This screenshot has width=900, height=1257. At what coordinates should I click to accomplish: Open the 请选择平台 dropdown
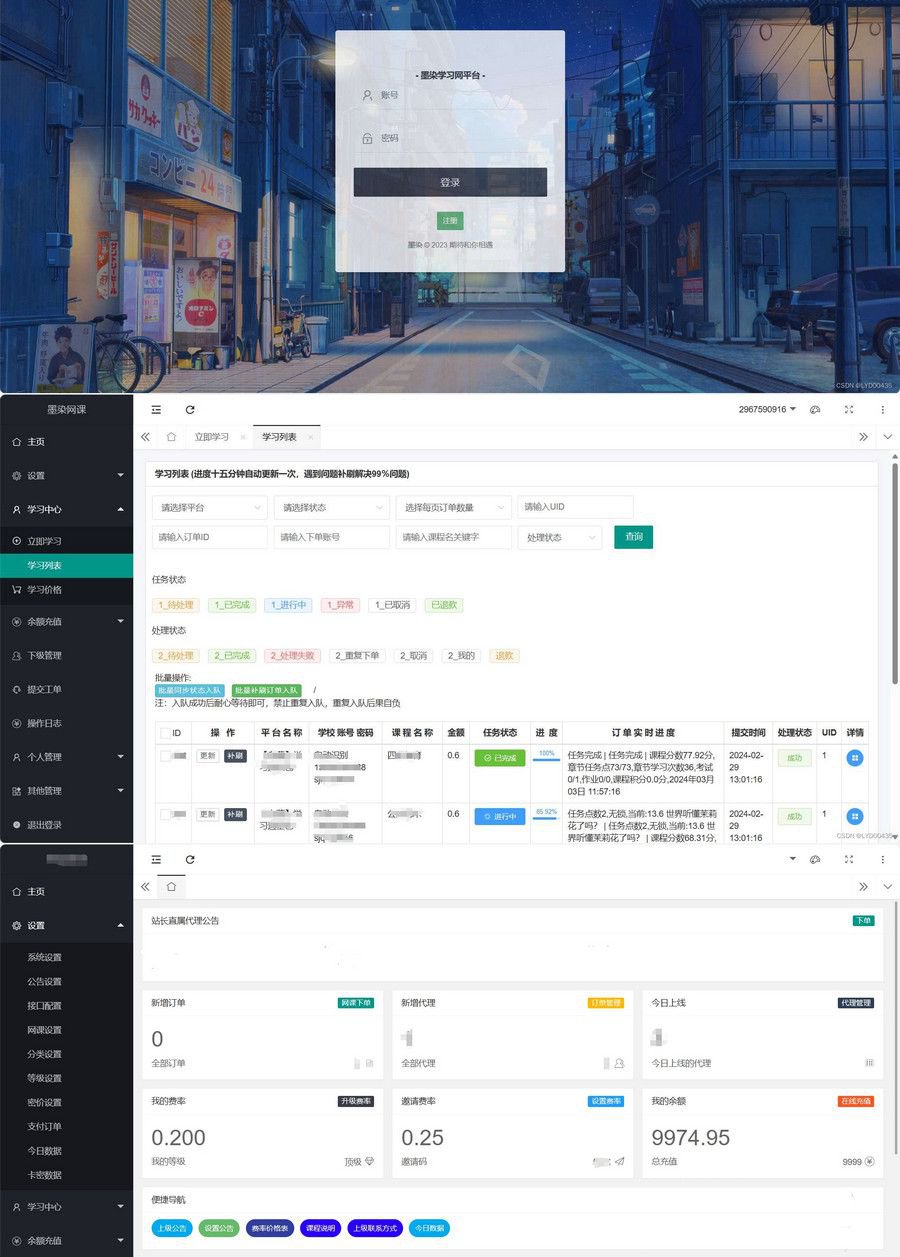click(x=210, y=508)
